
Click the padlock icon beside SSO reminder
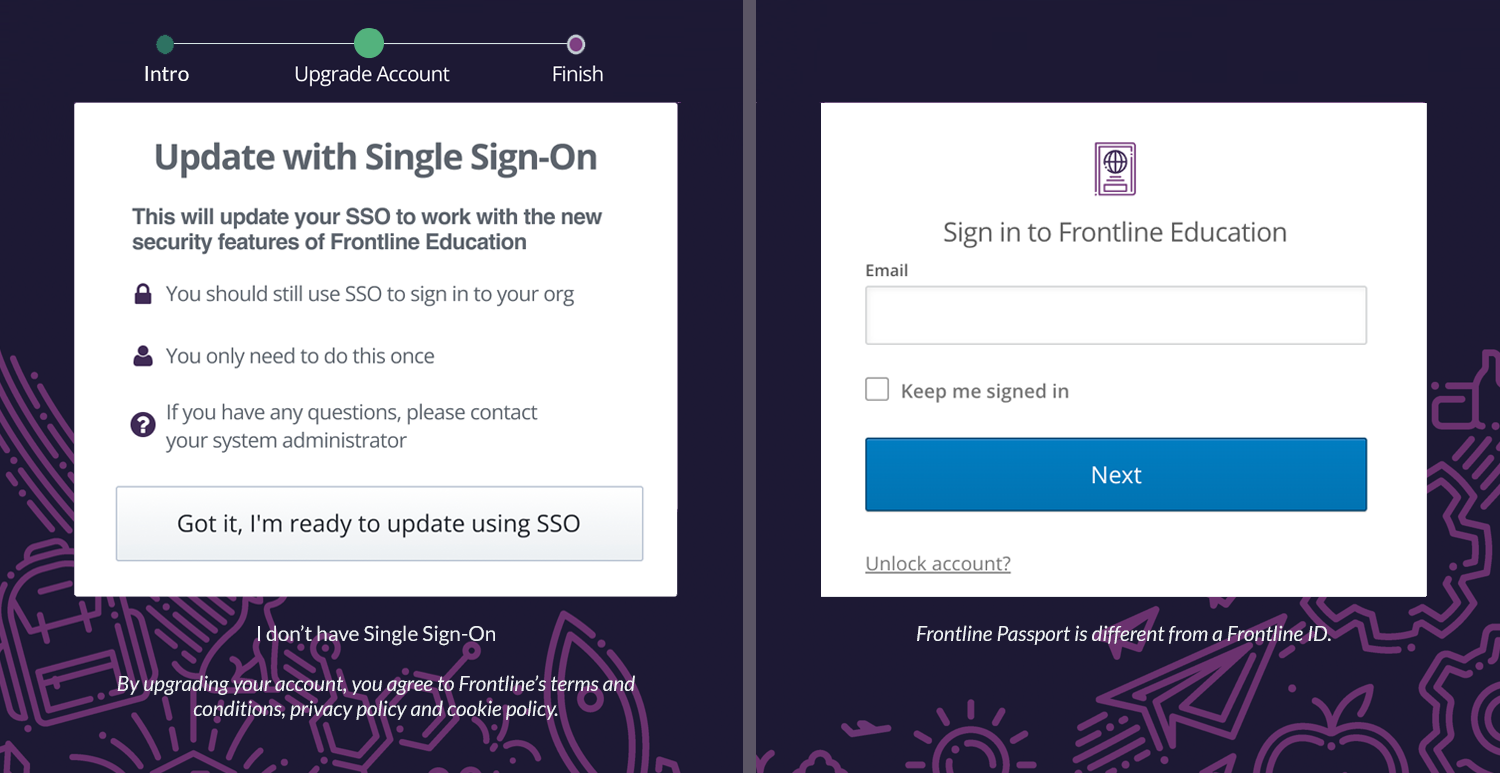click(x=143, y=294)
